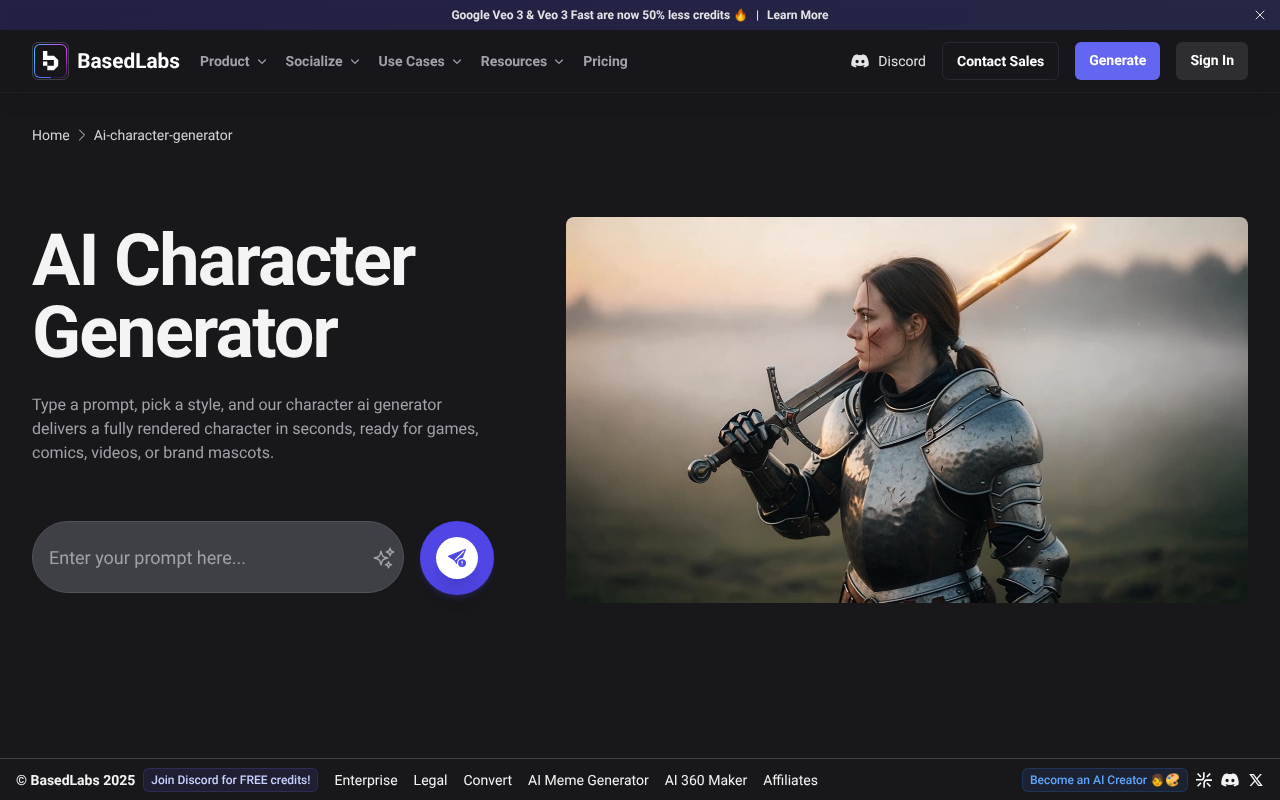Image resolution: width=1280 pixels, height=800 pixels.
Task: Open Discord from the footer icon
Action: pyautogui.click(x=1230, y=780)
